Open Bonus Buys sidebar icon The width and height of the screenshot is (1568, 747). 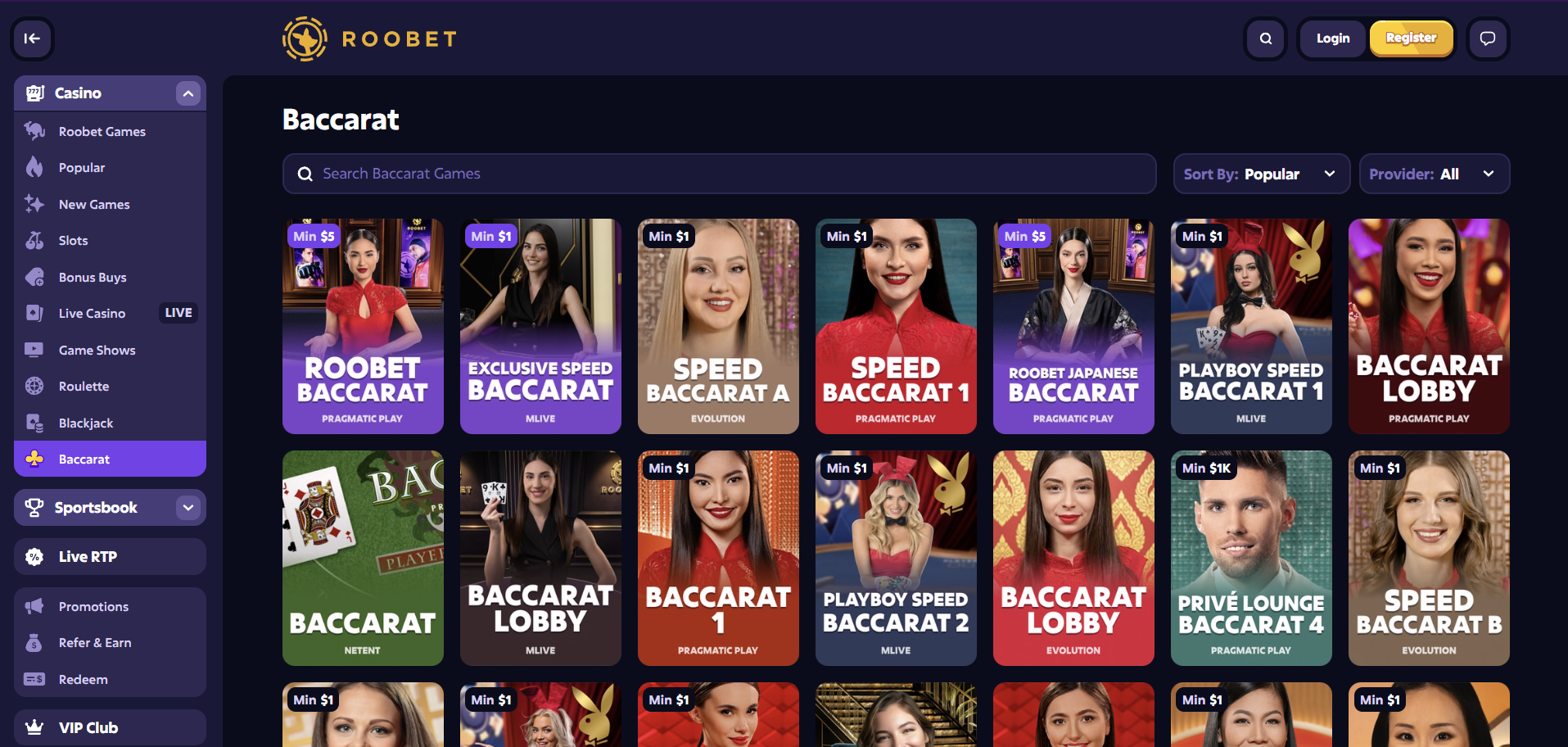click(34, 277)
